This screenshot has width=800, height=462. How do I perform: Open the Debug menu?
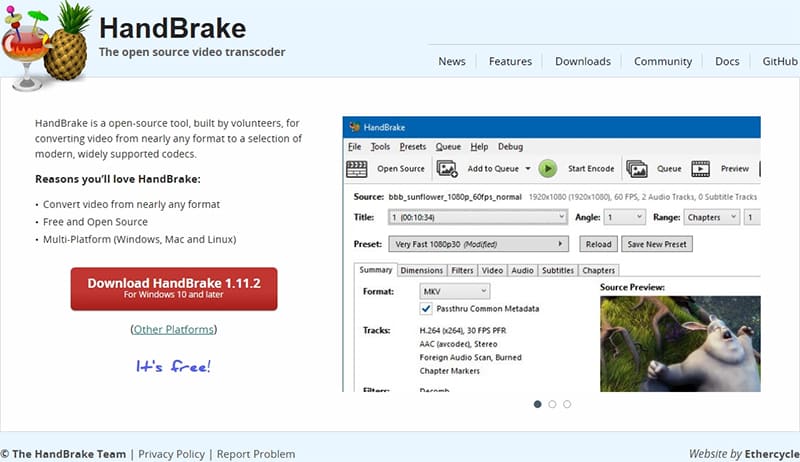[510, 147]
